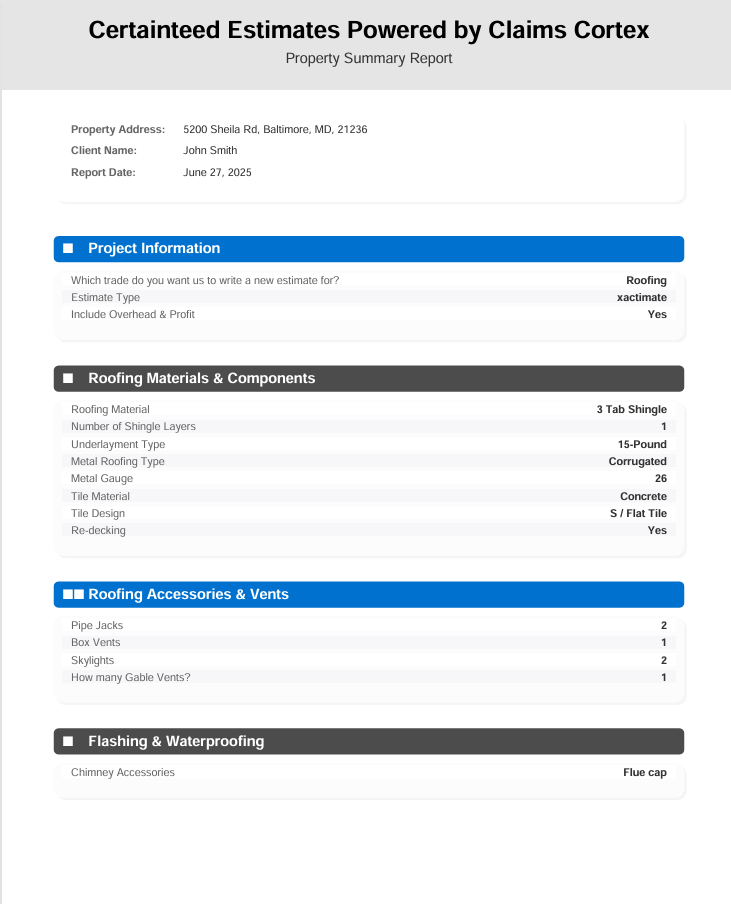The image size is (731, 904).
Task: Click the Project Information header icon
Action: 68,248
